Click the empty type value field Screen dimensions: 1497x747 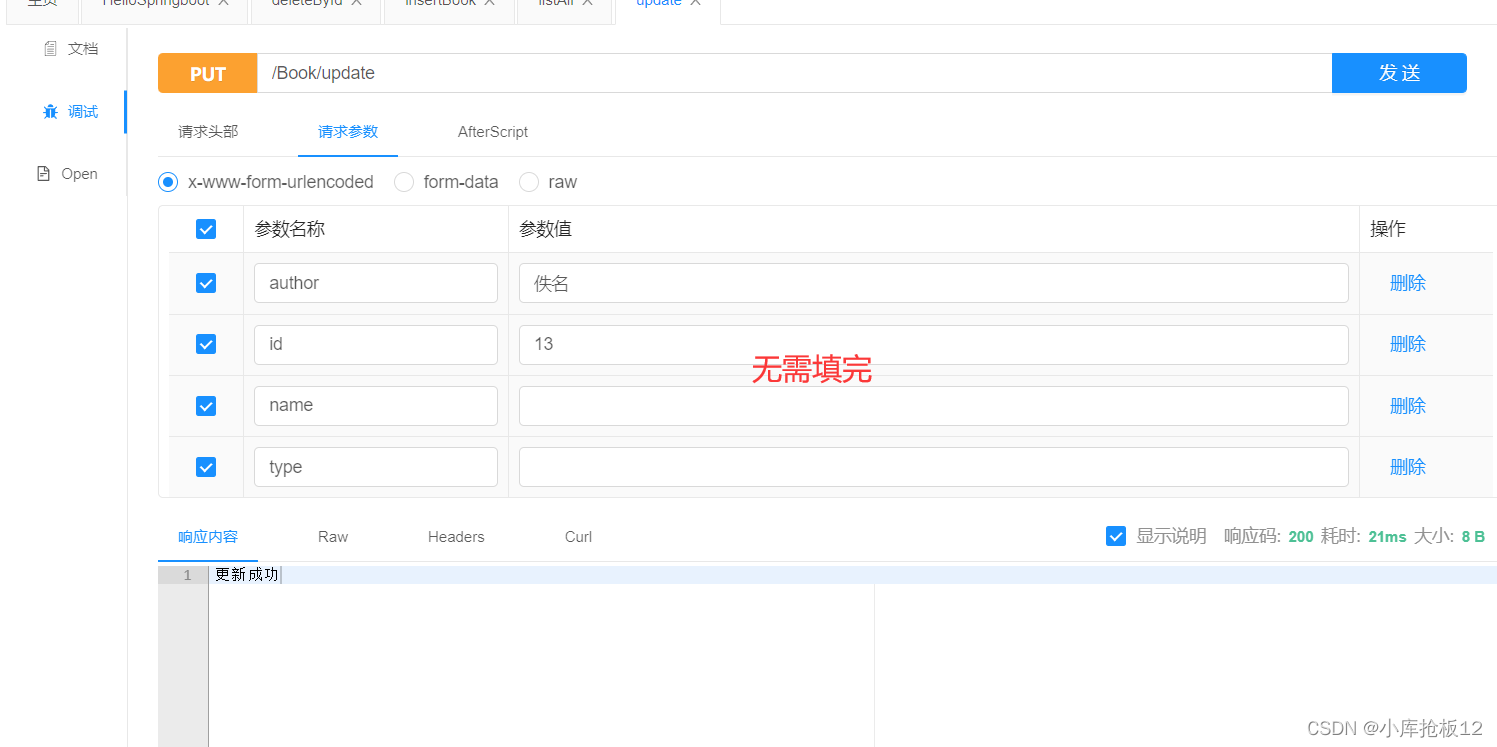[933, 467]
